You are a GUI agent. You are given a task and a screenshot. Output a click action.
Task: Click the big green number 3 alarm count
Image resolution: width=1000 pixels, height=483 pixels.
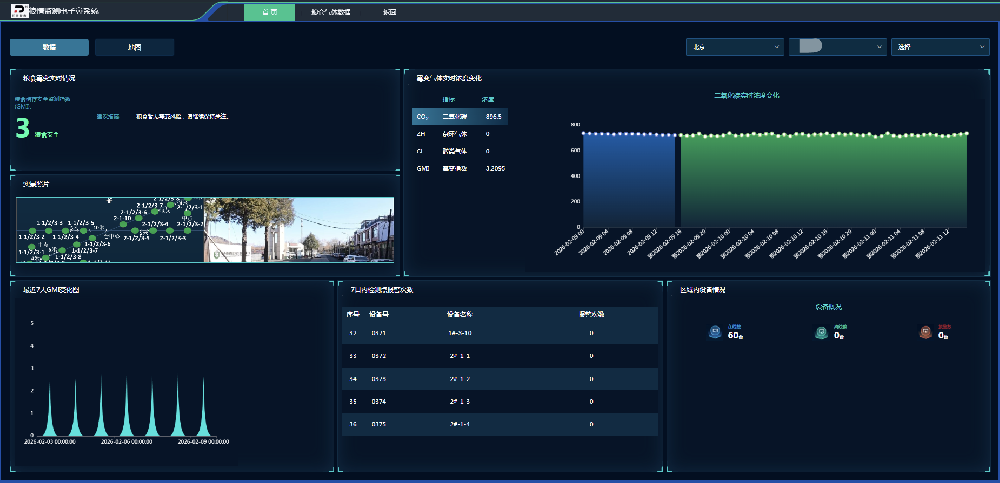22,127
